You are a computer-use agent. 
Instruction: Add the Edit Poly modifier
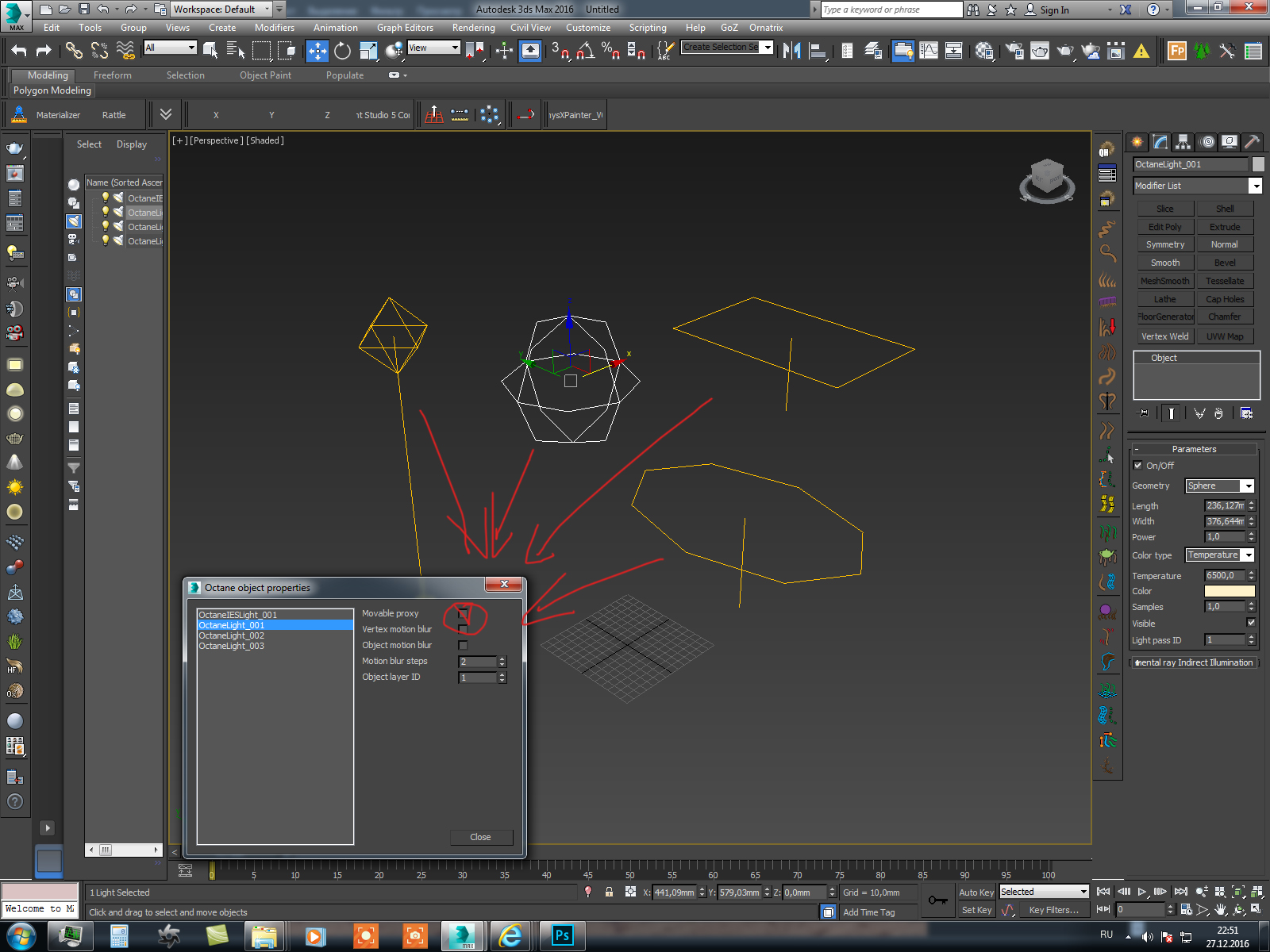[1165, 227]
